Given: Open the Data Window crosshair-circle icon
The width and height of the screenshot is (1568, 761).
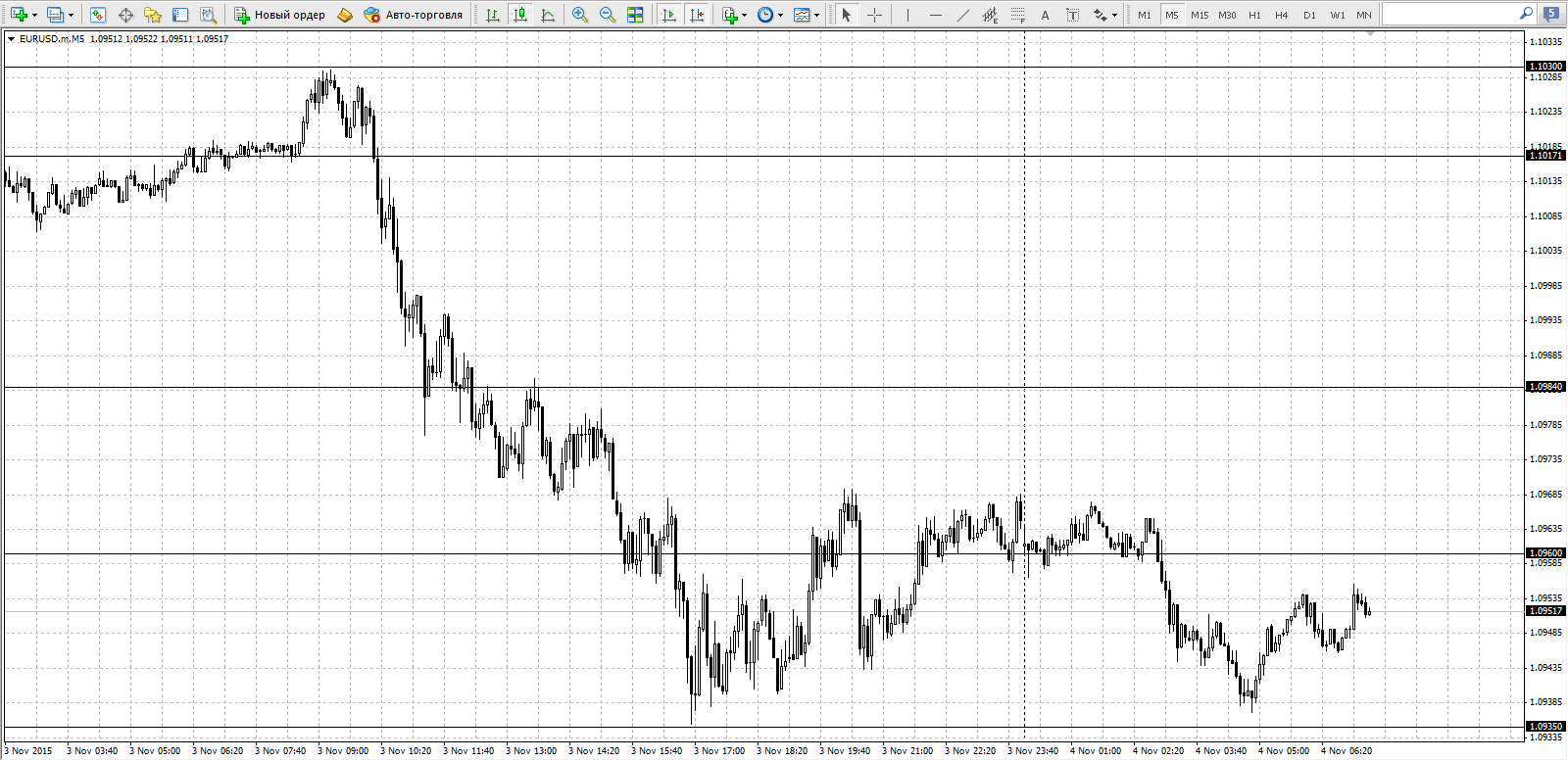Looking at the screenshot, I should [x=125, y=15].
